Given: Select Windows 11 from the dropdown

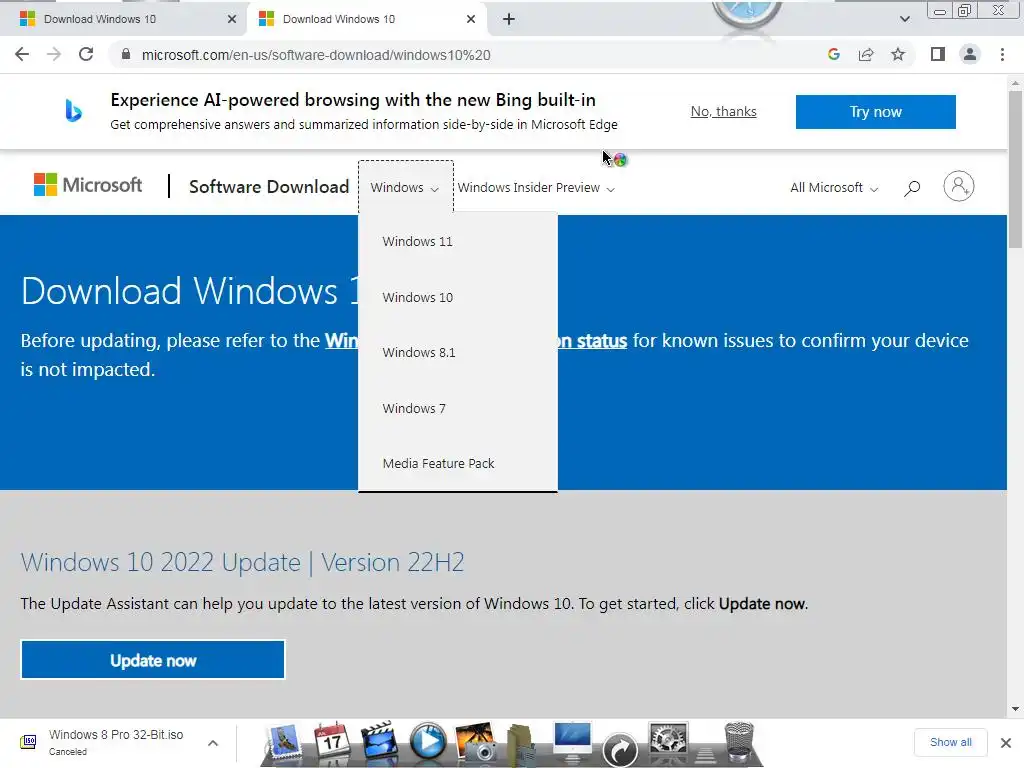Looking at the screenshot, I should tap(458, 242).
